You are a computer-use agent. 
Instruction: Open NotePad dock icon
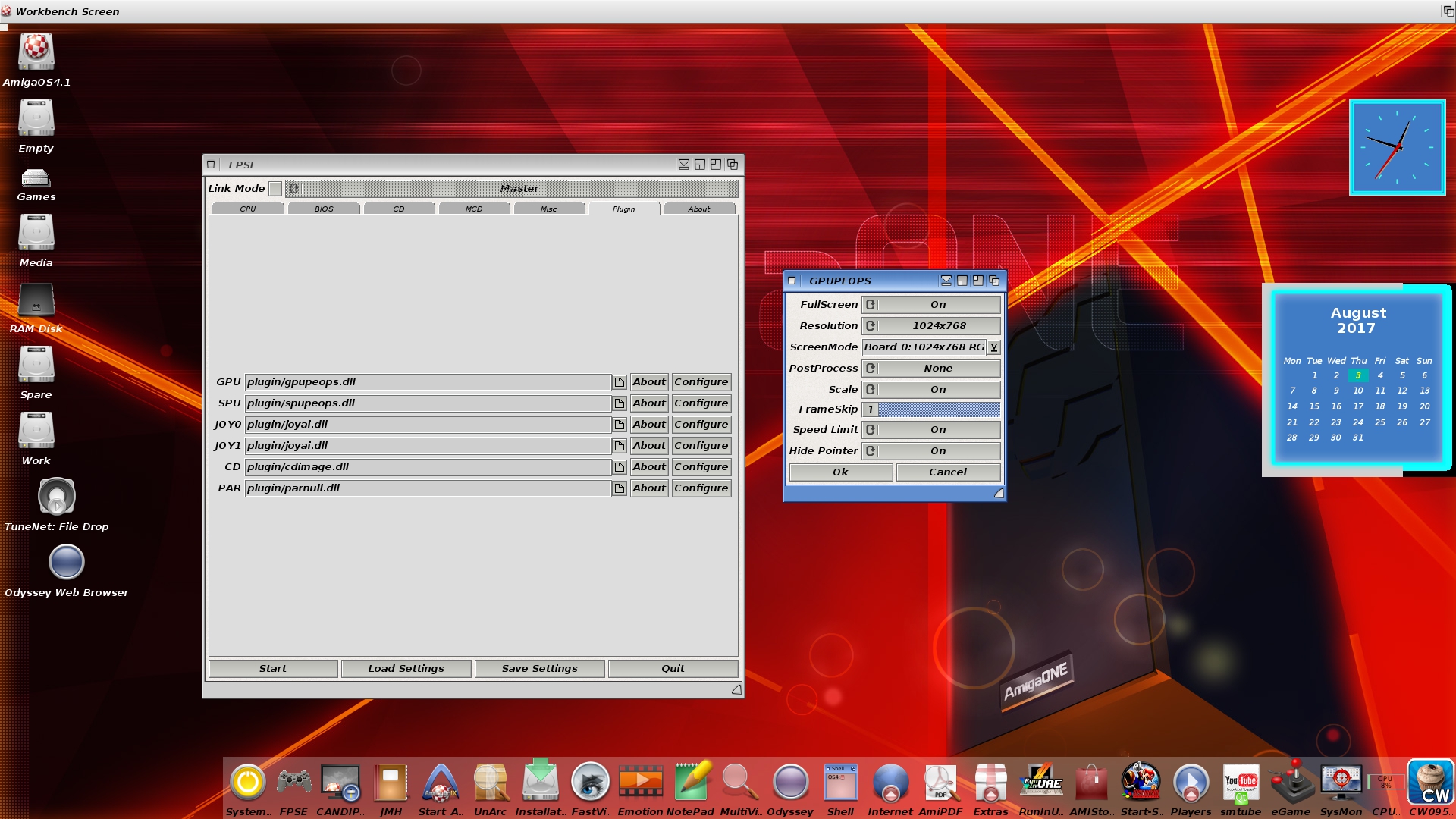692,781
